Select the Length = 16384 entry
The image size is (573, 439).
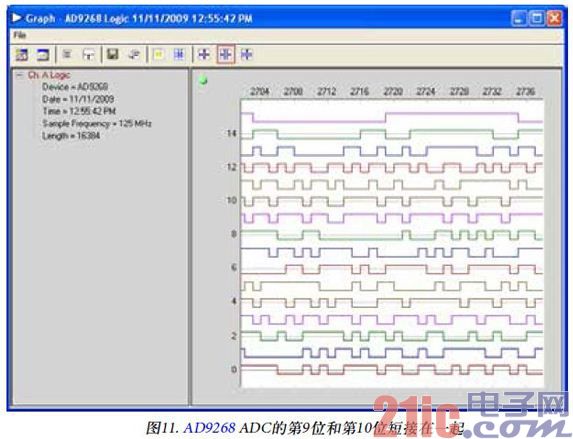[71, 136]
